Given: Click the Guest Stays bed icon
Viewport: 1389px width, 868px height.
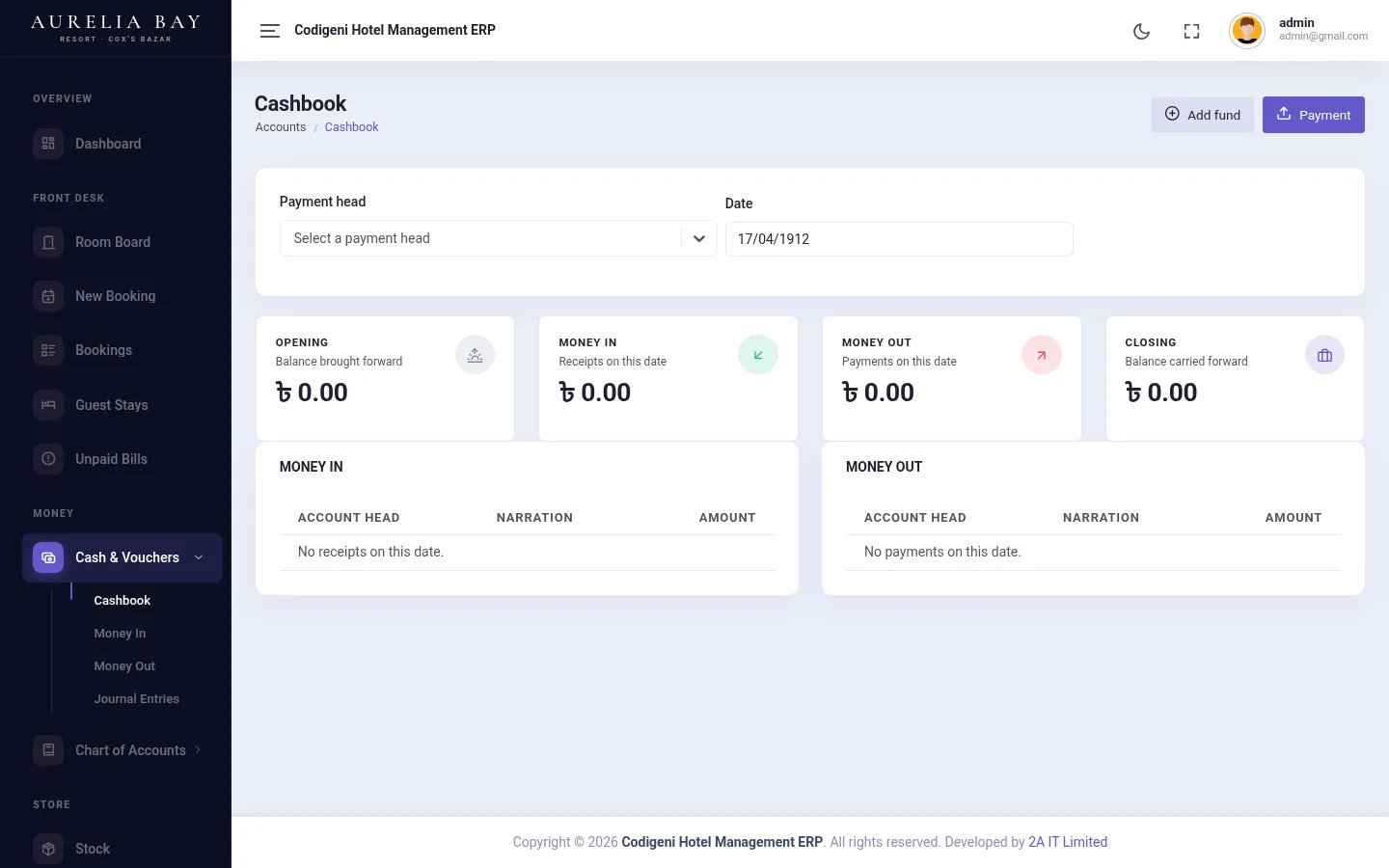Looking at the screenshot, I should point(48,405).
